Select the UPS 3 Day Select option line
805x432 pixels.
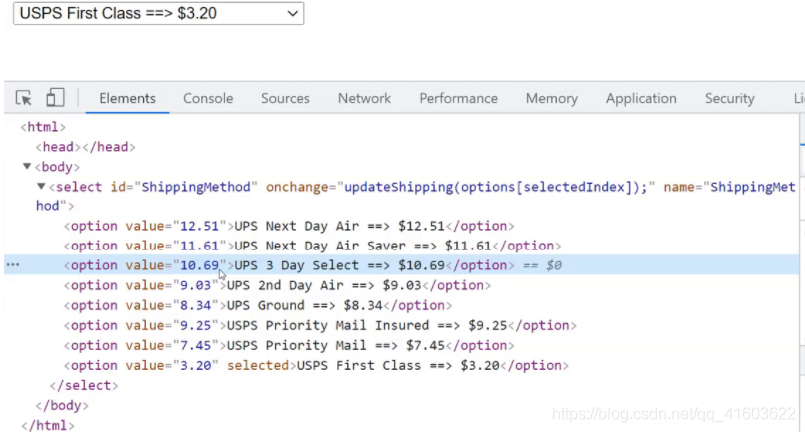coord(289,265)
